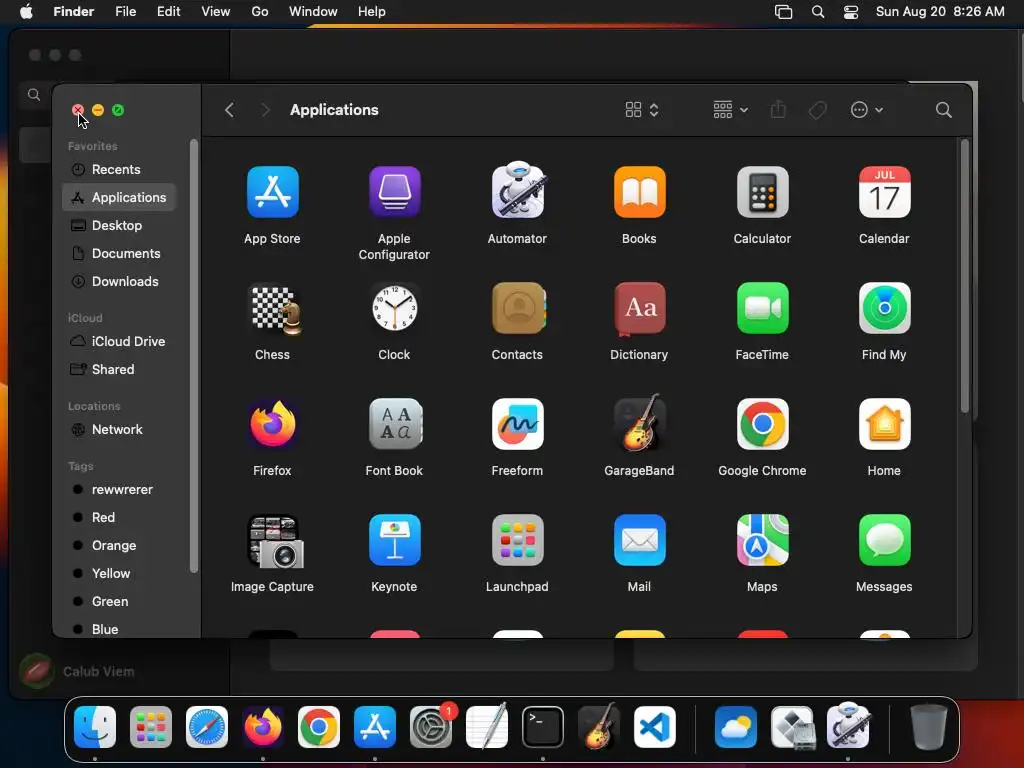This screenshot has height=768, width=1024.
Task: Select the Freeform app icon
Action: [x=517, y=424]
